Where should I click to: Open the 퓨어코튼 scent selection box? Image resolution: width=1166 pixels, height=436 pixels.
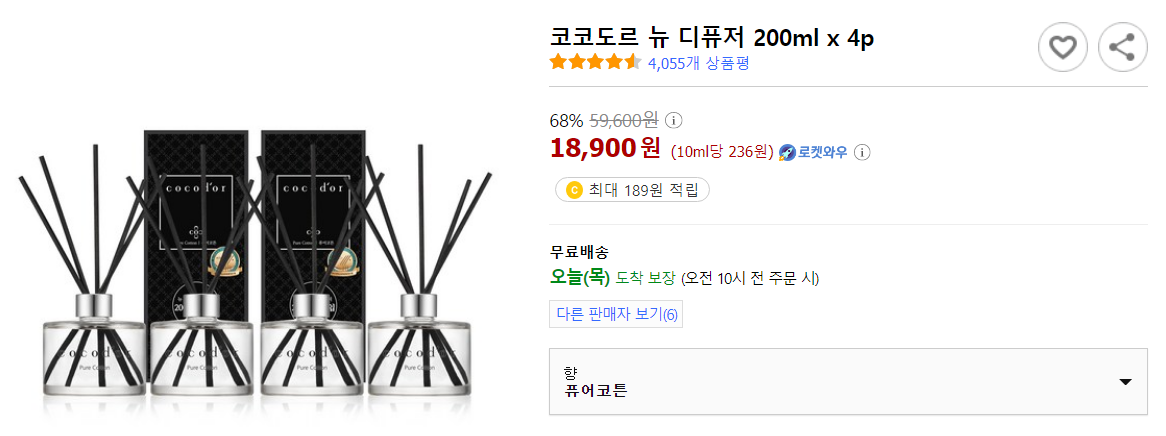[848, 382]
